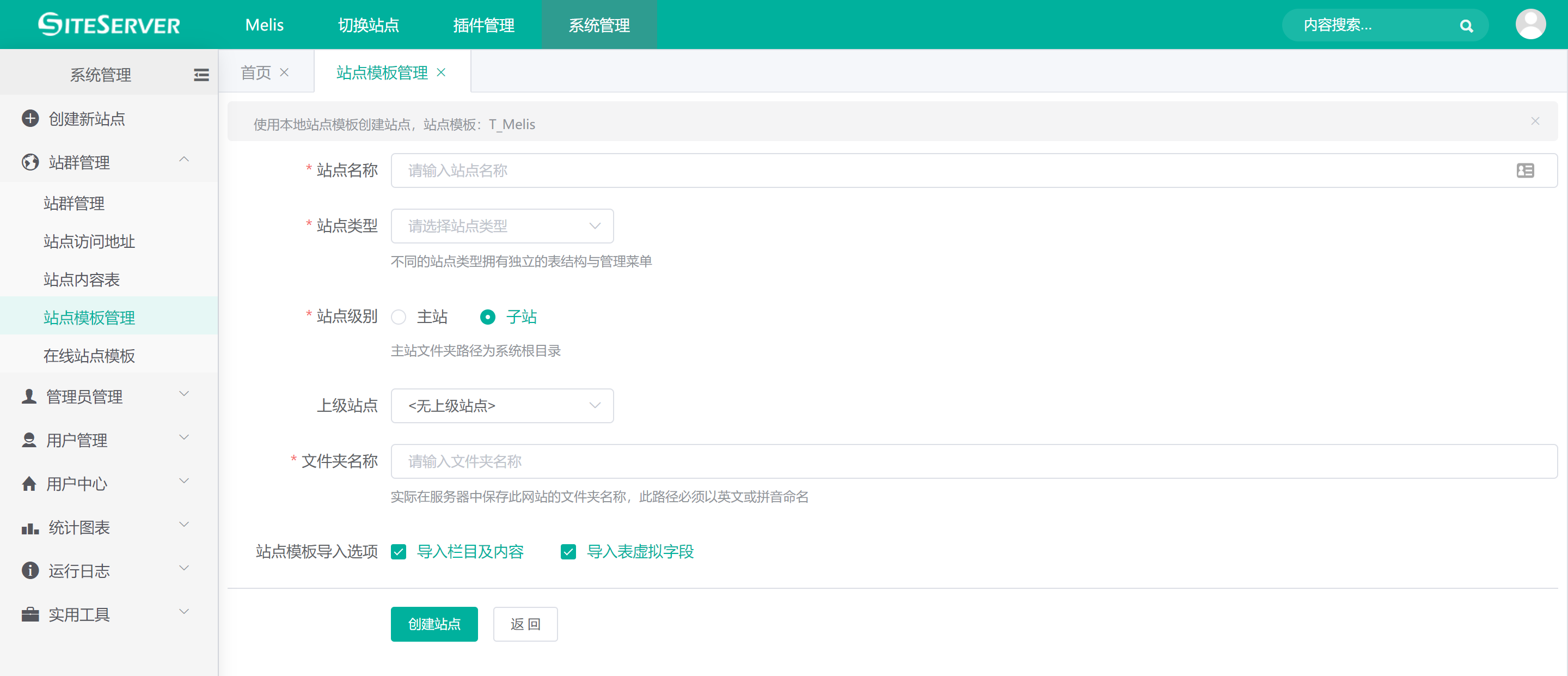This screenshot has height=676, width=1568.
Task: Click the 统计图表 bar chart icon
Action: [30, 527]
